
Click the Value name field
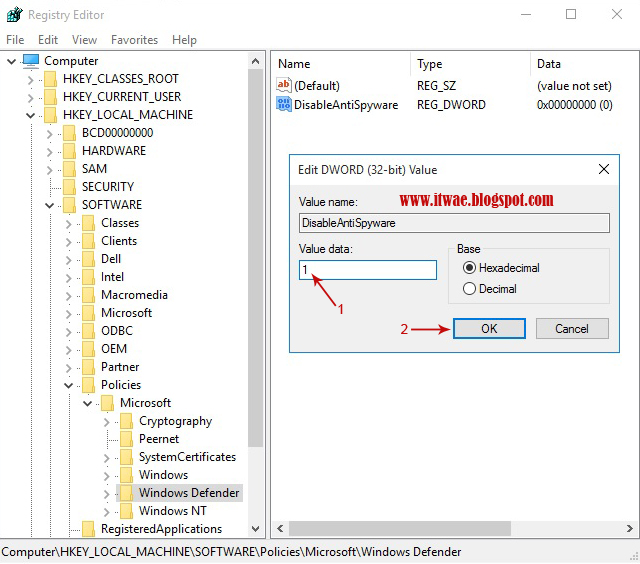(x=454, y=223)
